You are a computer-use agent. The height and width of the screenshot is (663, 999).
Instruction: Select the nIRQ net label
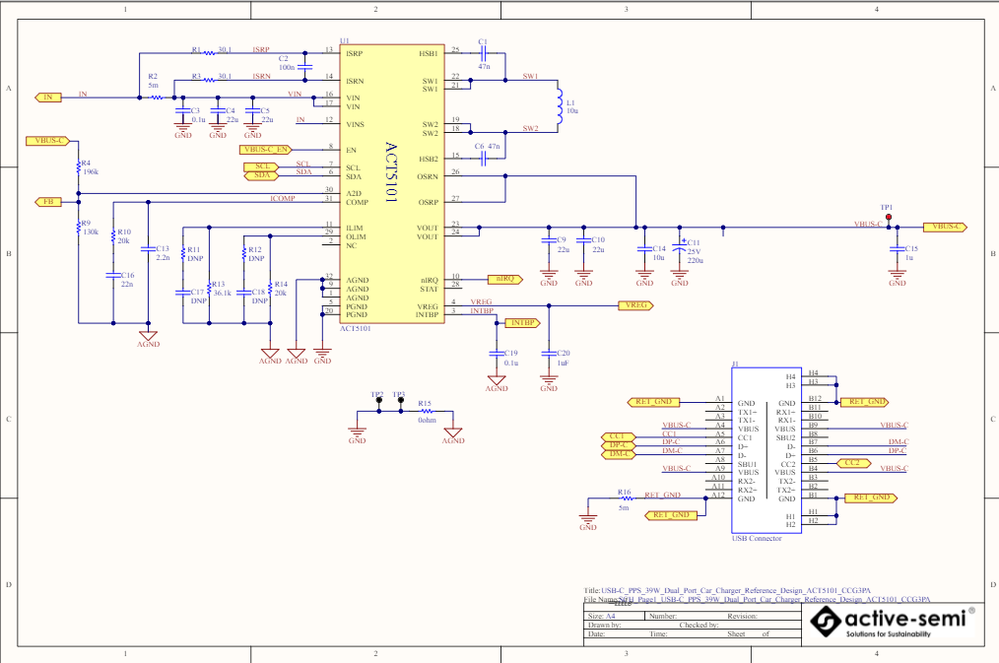point(505,278)
